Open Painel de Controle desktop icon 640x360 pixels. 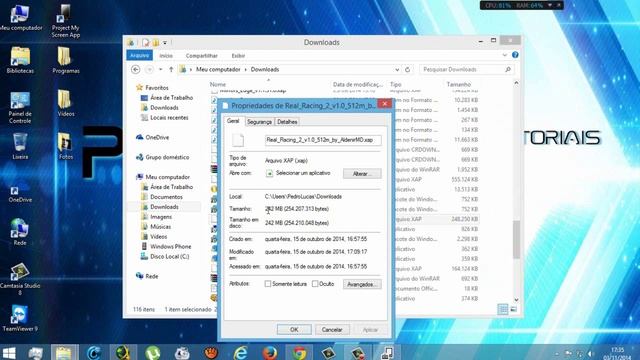[x=20, y=108]
